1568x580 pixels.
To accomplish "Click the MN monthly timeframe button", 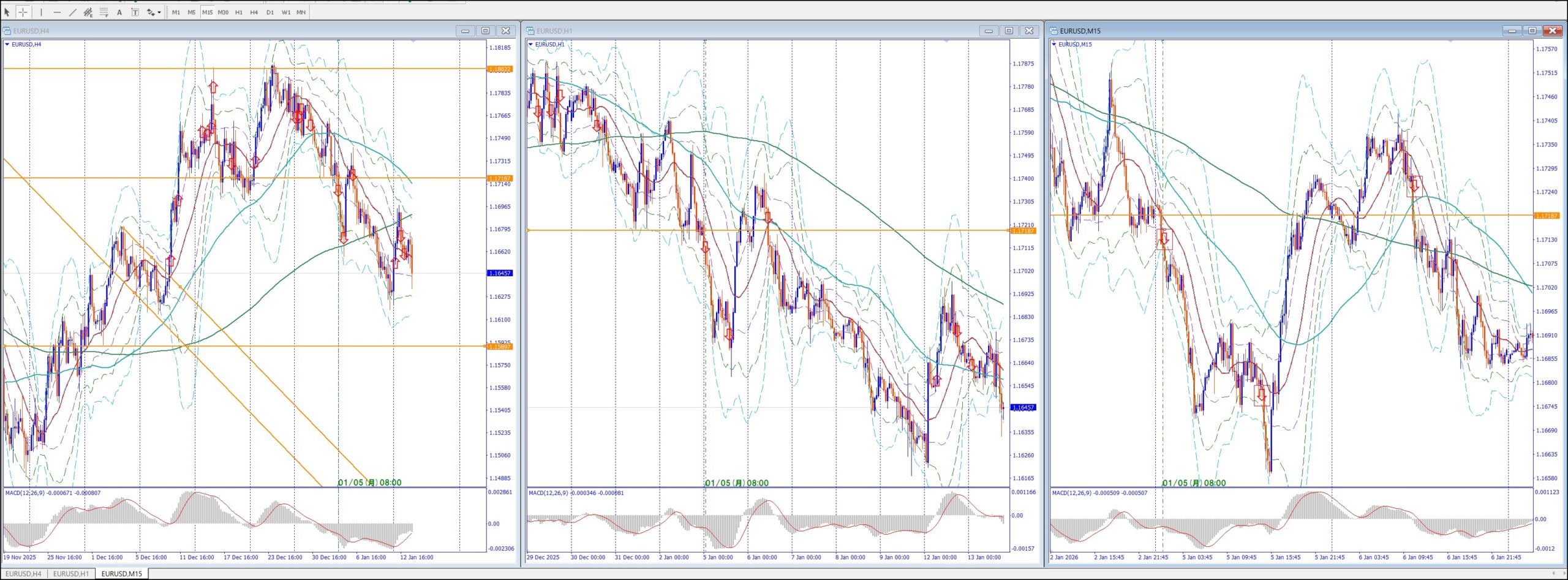I will [301, 12].
